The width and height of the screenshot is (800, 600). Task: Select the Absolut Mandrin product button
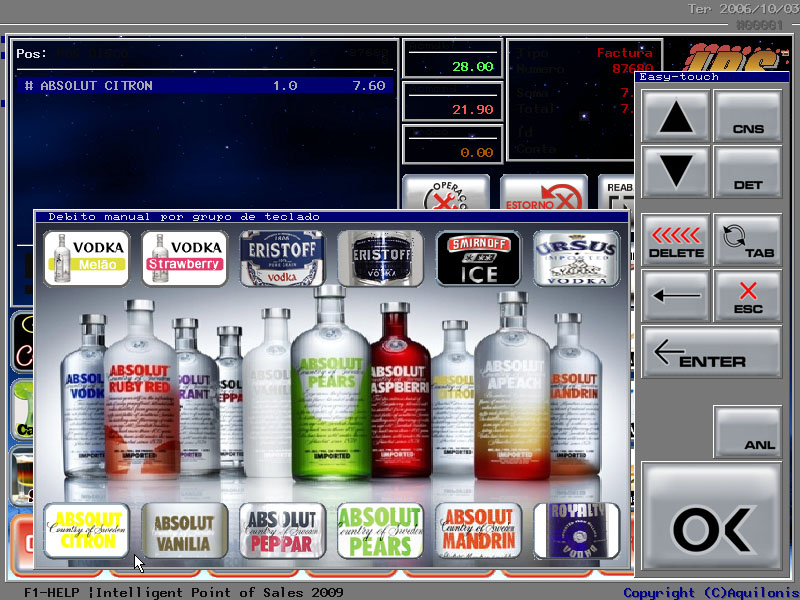(x=478, y=530)
